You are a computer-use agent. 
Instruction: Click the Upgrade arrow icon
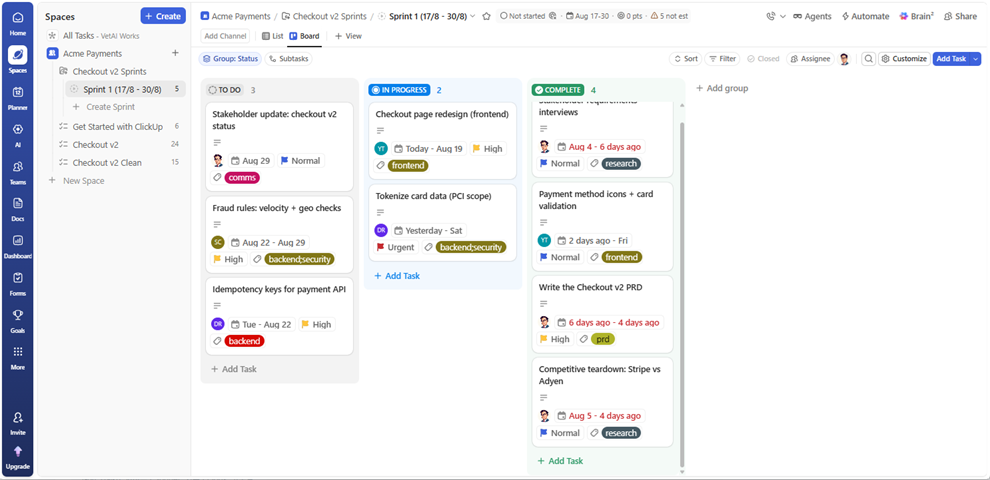18,451
